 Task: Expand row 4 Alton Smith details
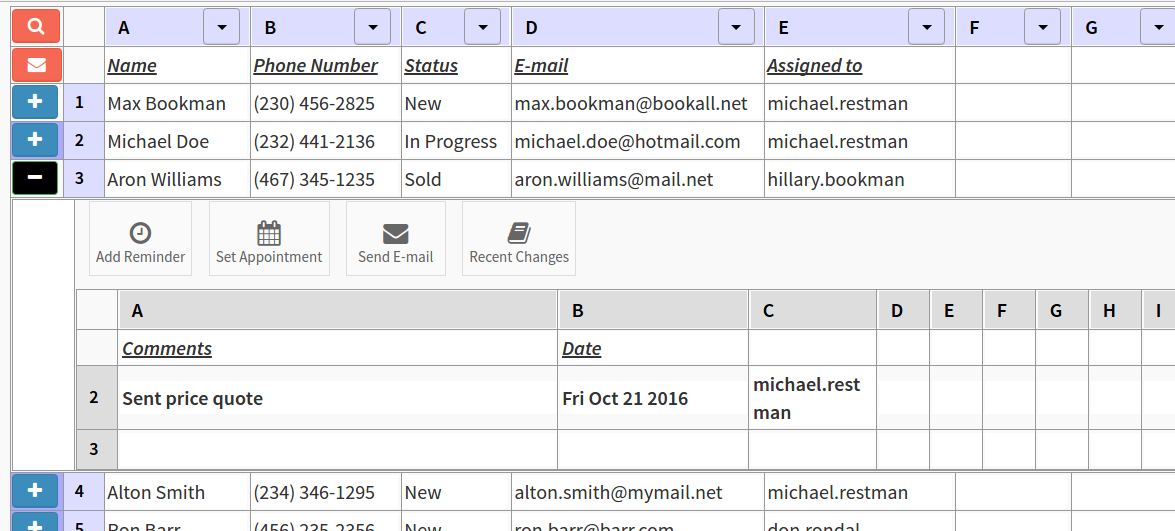(x=35, y=491)
